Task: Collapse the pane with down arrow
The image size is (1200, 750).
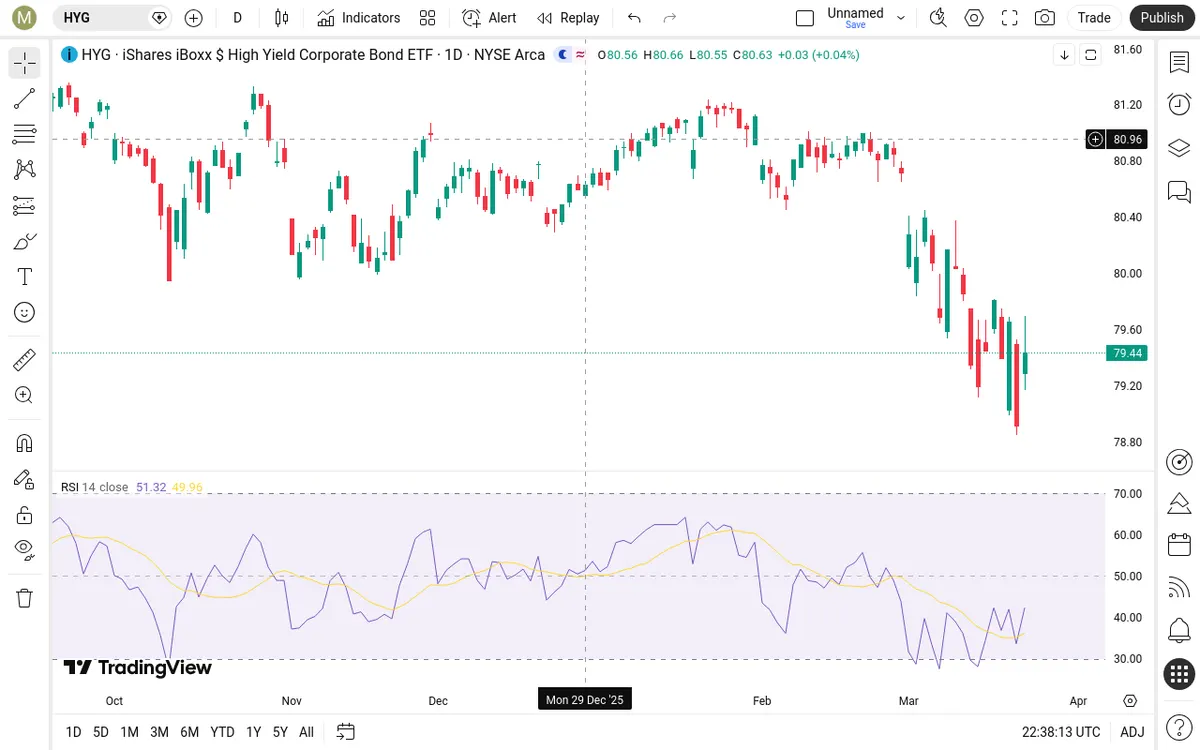Action: pos(1064,55)
